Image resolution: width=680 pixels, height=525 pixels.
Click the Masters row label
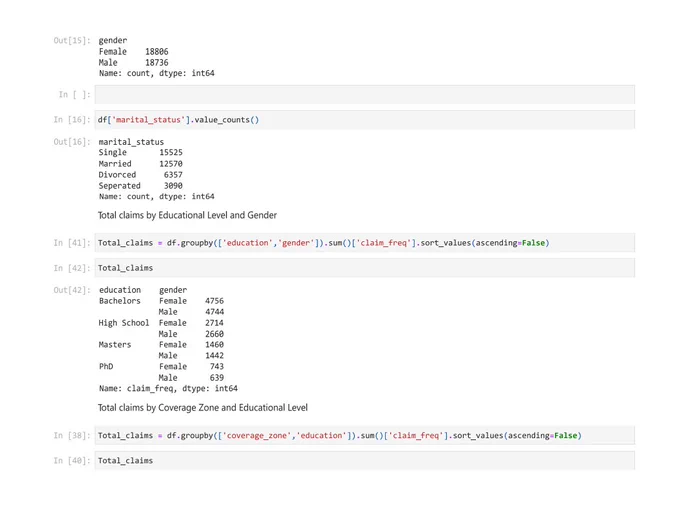115,345
